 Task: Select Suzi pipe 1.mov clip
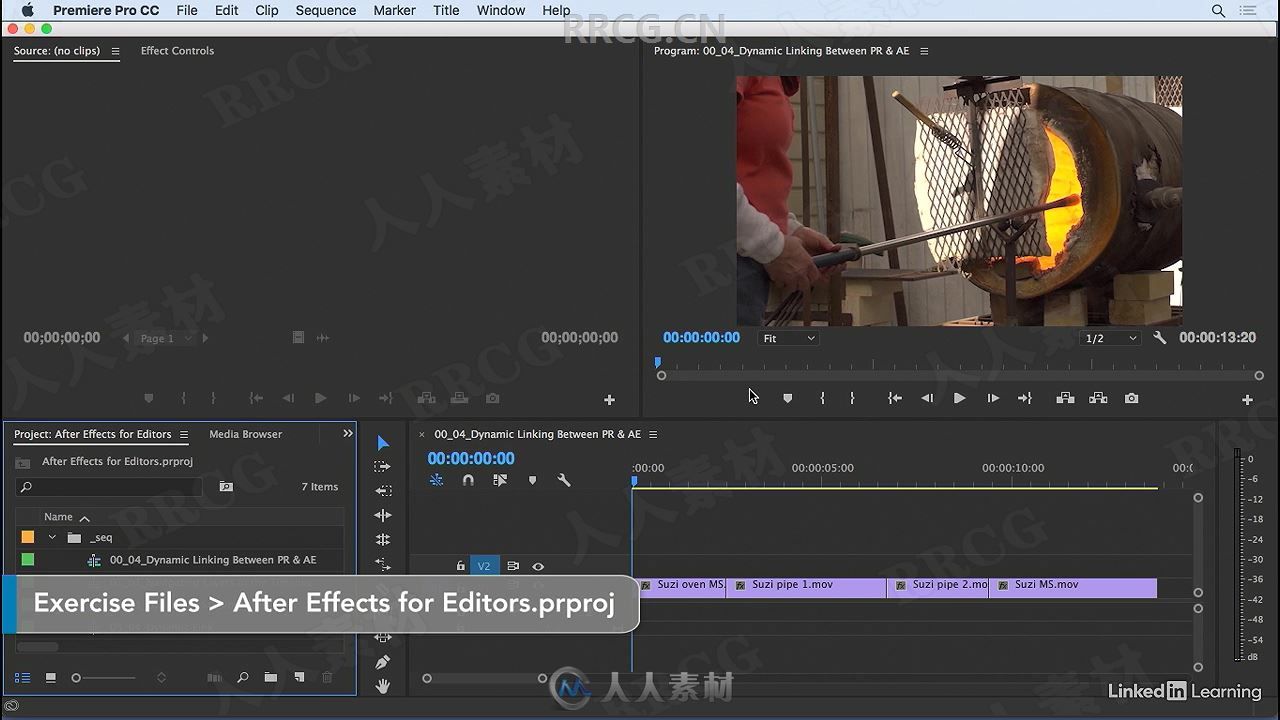[806, 588]
